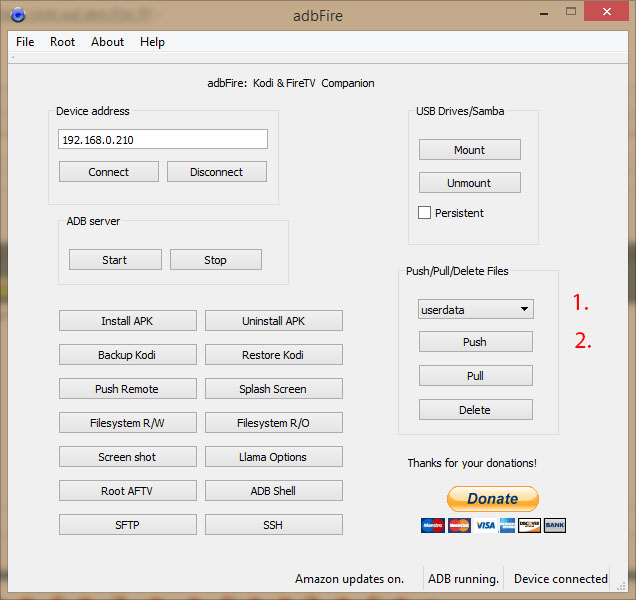Launch ADB Shell

click(x=274, y=491)
